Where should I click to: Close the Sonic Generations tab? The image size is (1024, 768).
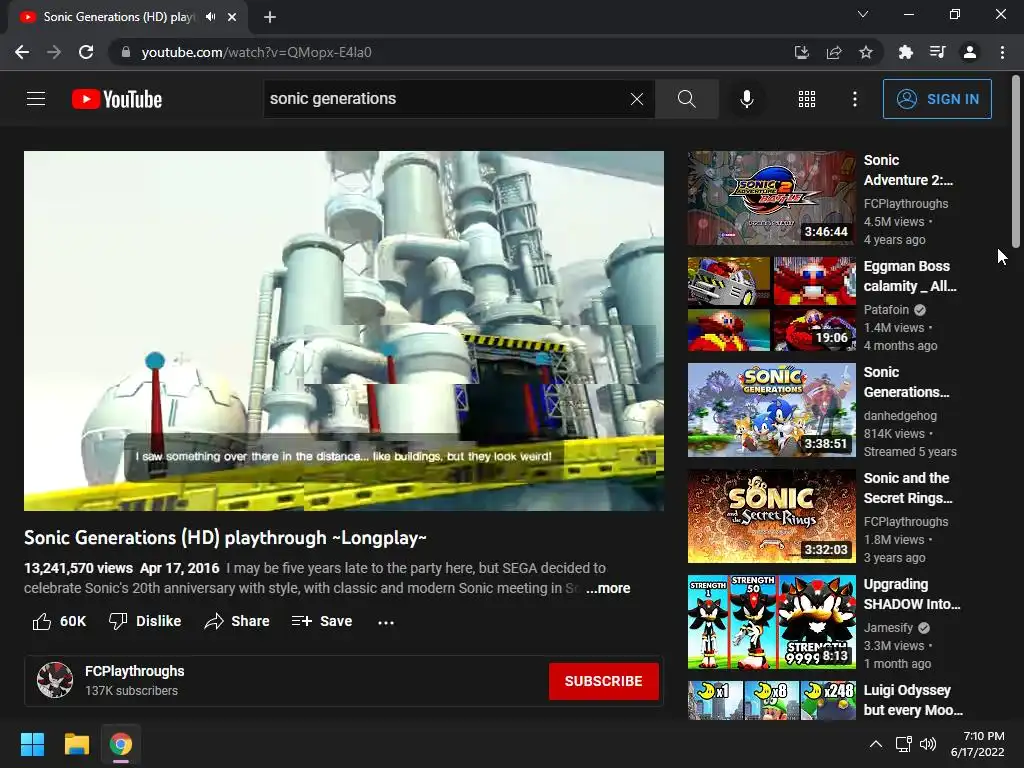pos(232,17)
